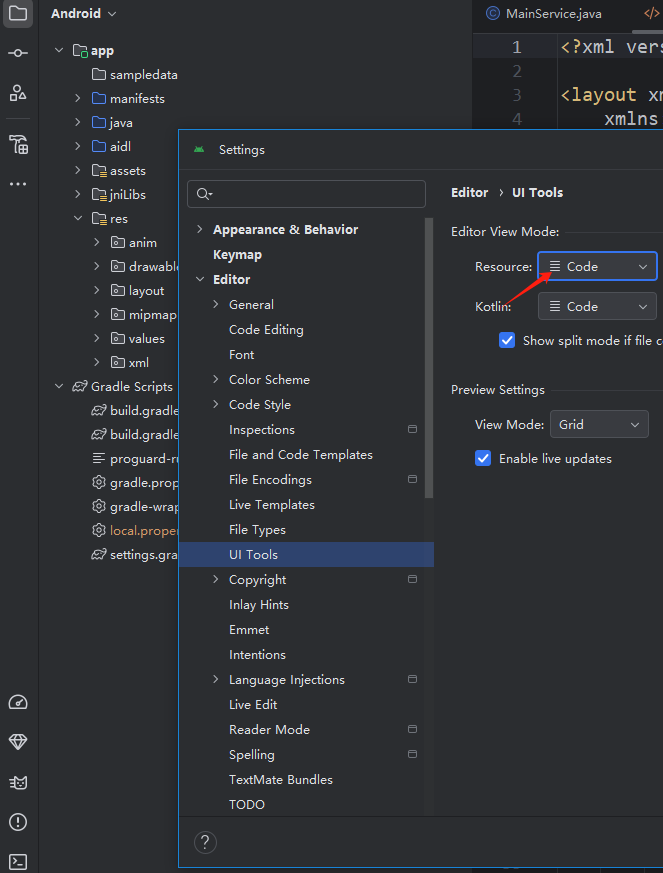Screen dimensions: 663x873
Task: Click the Gradle Scripts elephant icon
Action: click(80, 386)
